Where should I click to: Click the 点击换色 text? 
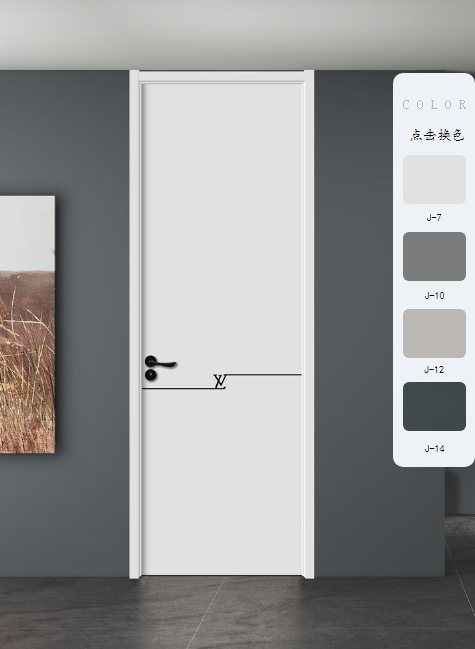point(437,135)
